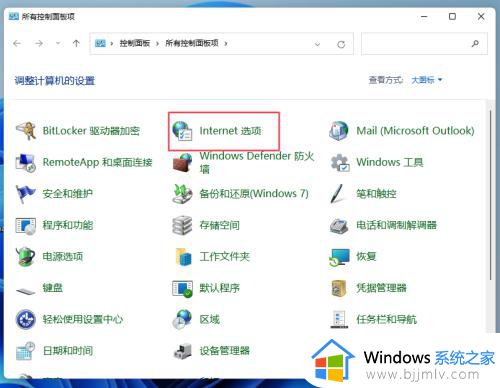Open 存储空间 text label
The image size is (500, 388).
coord(219,225)
